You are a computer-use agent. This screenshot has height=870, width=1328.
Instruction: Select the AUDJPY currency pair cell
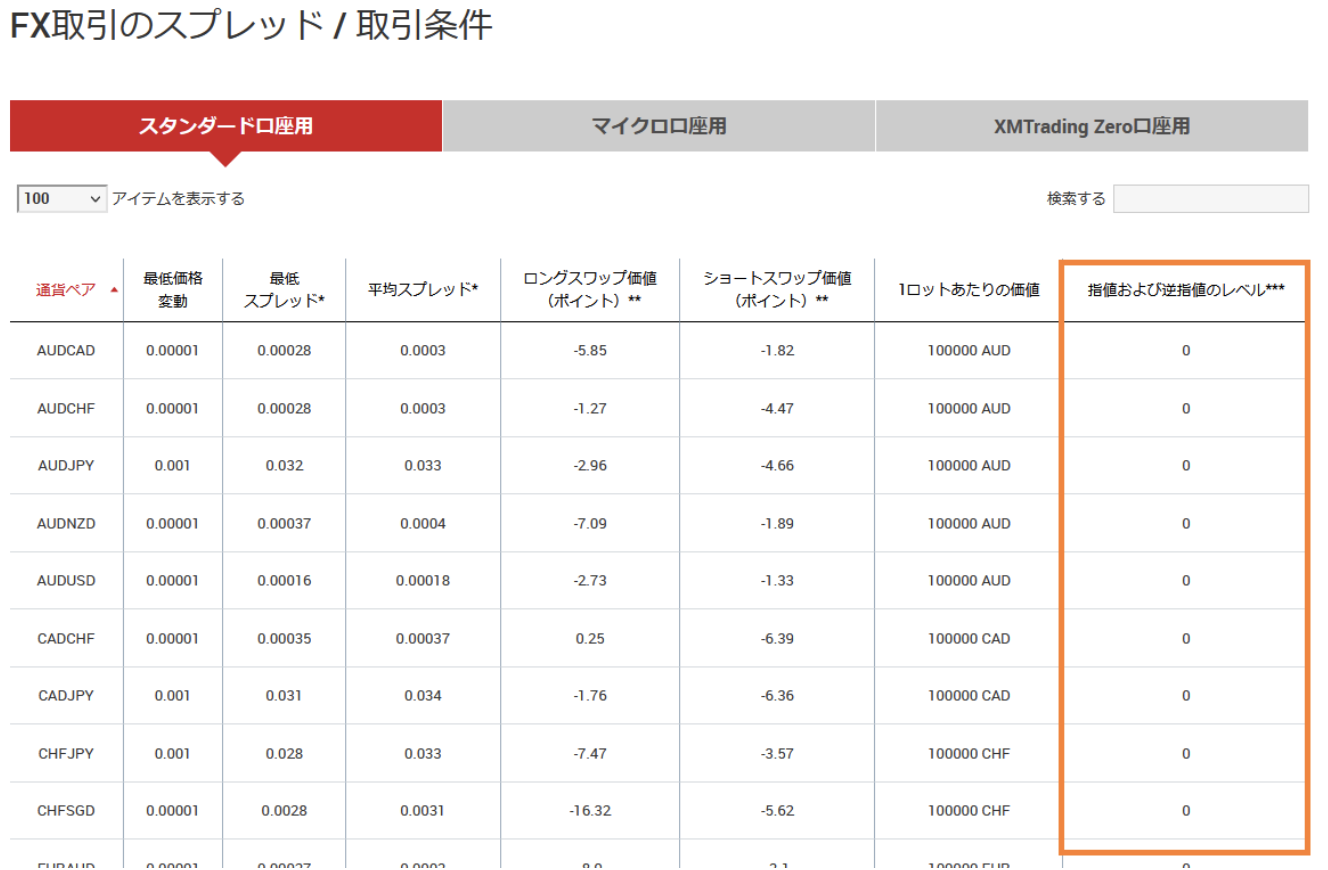66,466
